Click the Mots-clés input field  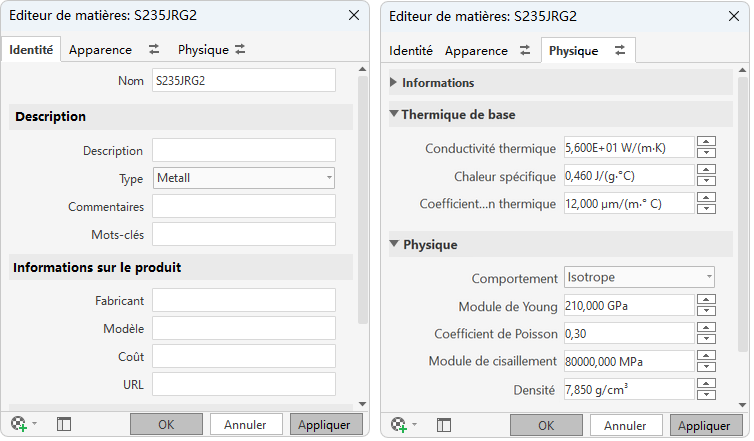(x=244, y=234)
